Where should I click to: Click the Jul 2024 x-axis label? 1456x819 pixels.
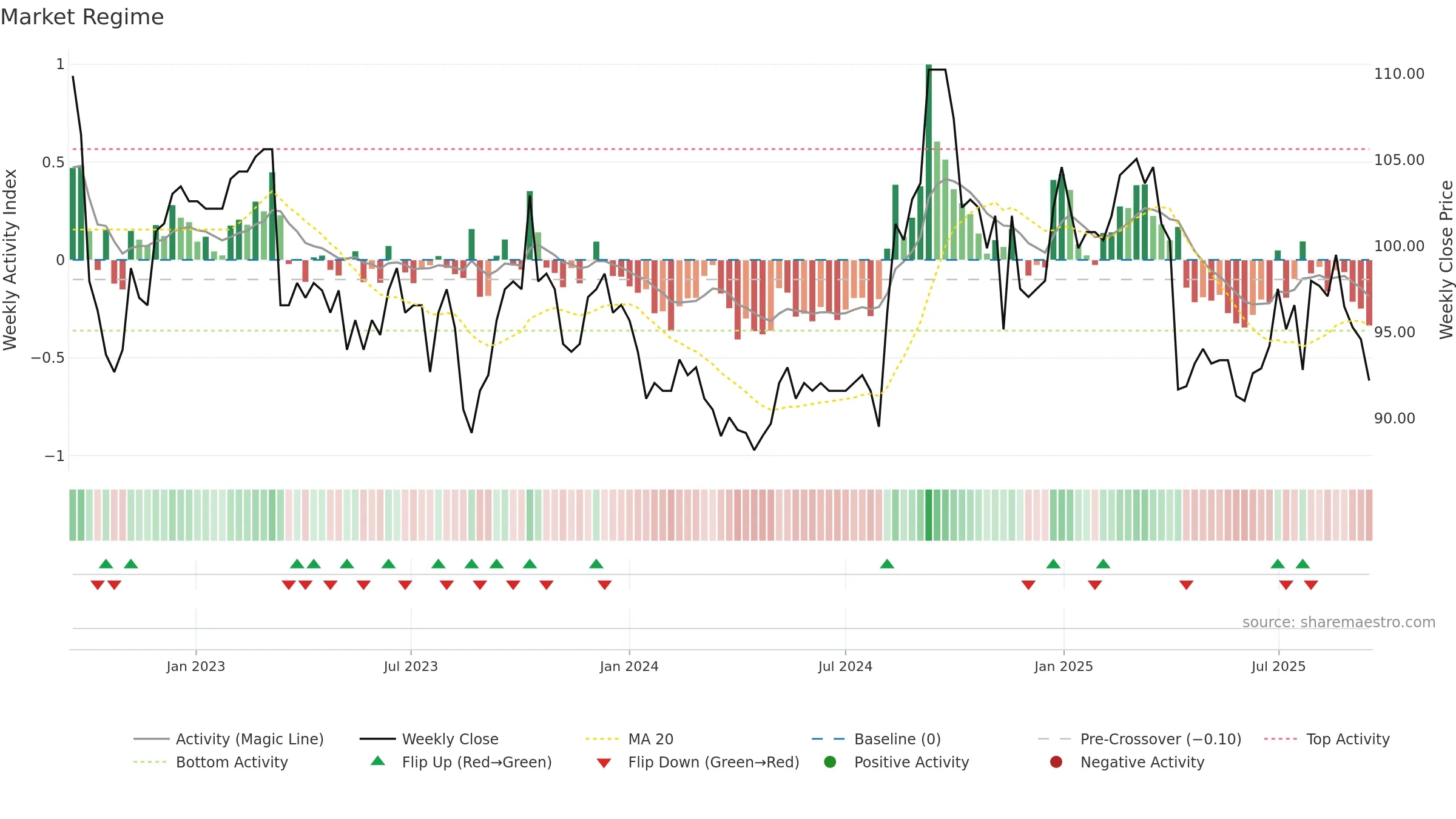[845, 666]
